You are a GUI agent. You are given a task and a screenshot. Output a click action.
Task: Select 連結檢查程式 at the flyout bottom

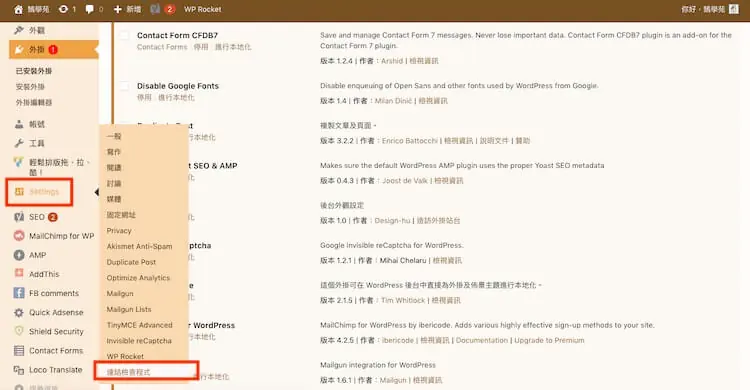[128, 372]
